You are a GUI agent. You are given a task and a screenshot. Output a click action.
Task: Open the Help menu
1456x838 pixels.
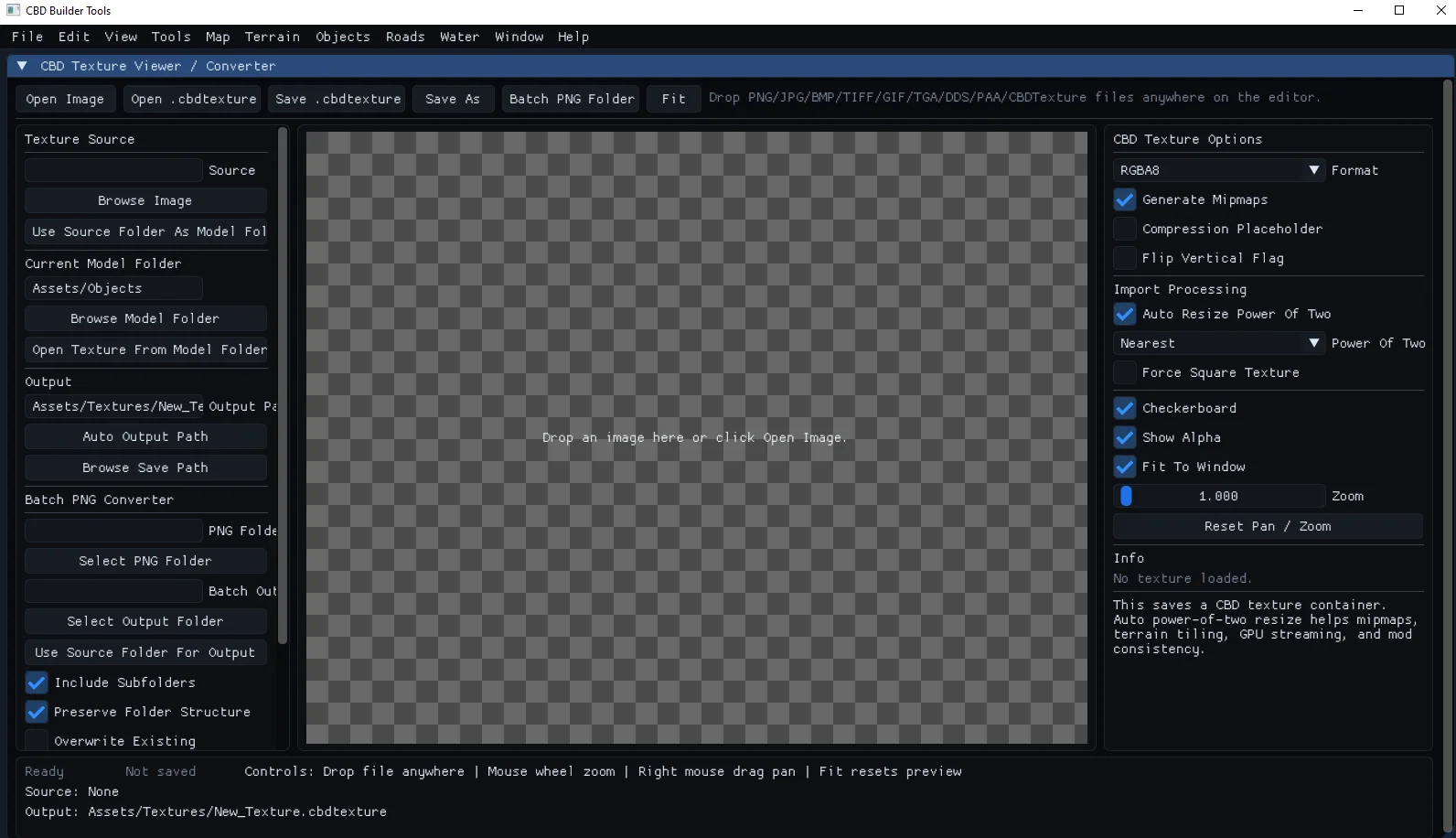click(573, 37)
